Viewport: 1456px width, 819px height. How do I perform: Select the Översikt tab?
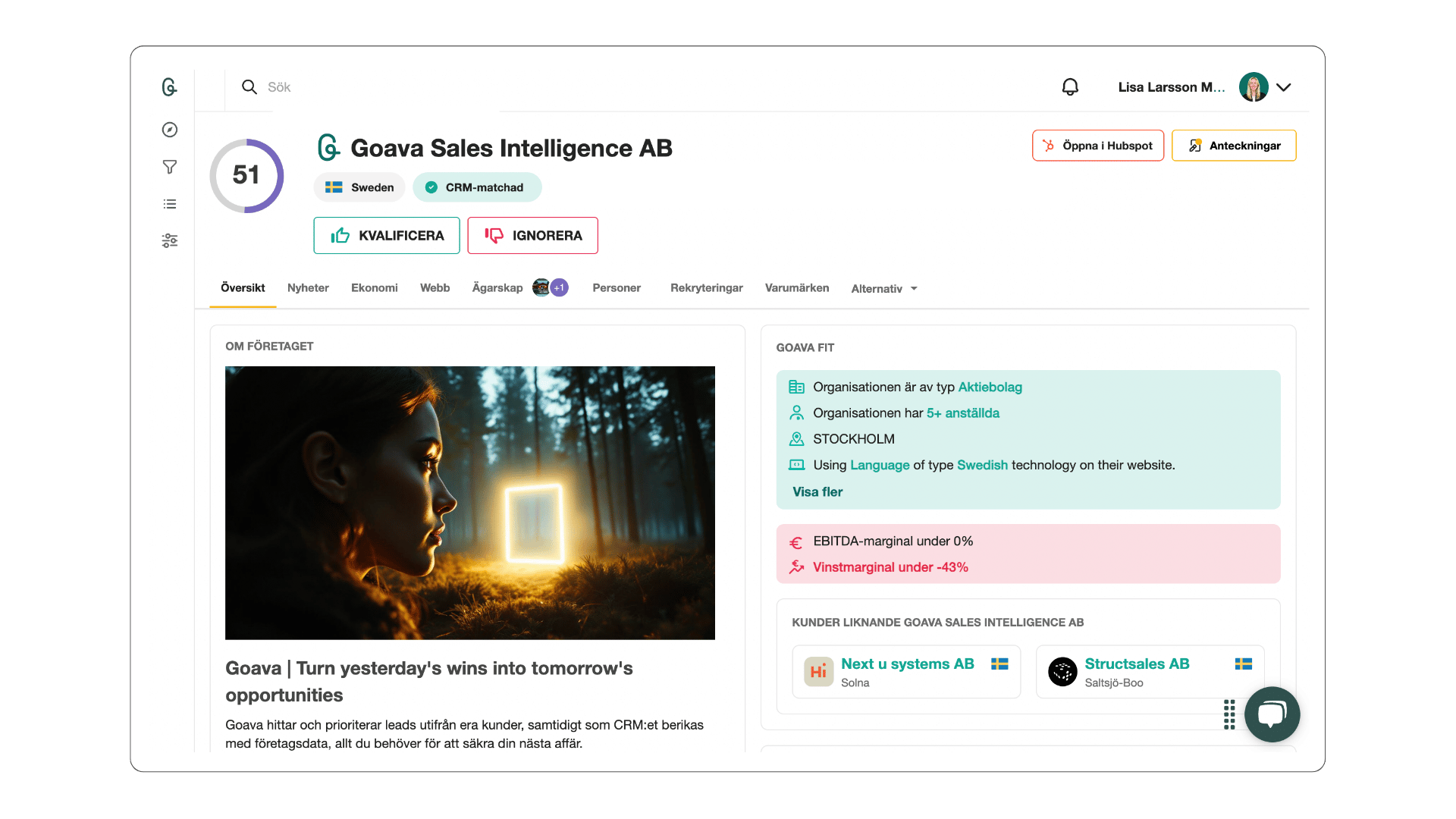[243, 288]
